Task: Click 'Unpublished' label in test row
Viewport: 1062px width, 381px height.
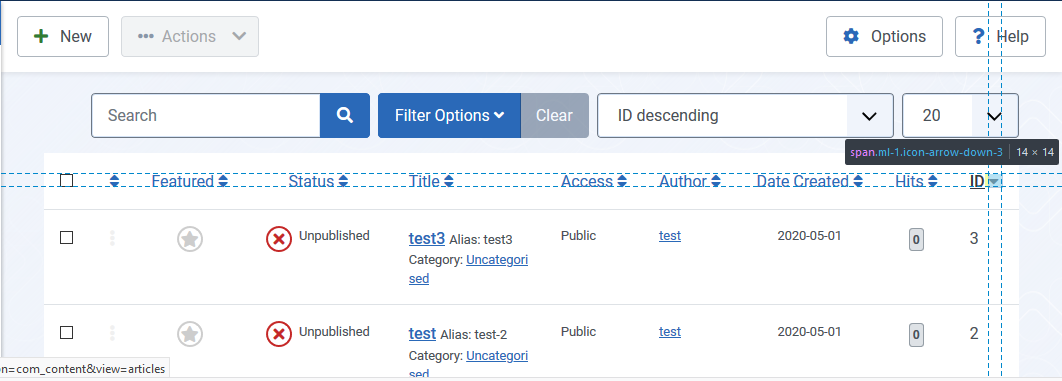Action: pos(334,332)
